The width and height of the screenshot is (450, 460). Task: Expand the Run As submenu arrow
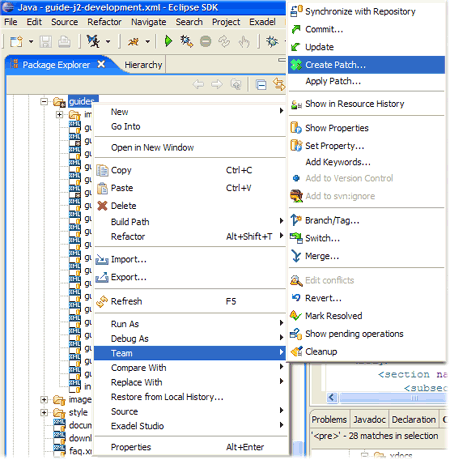(x=281, y=323)
